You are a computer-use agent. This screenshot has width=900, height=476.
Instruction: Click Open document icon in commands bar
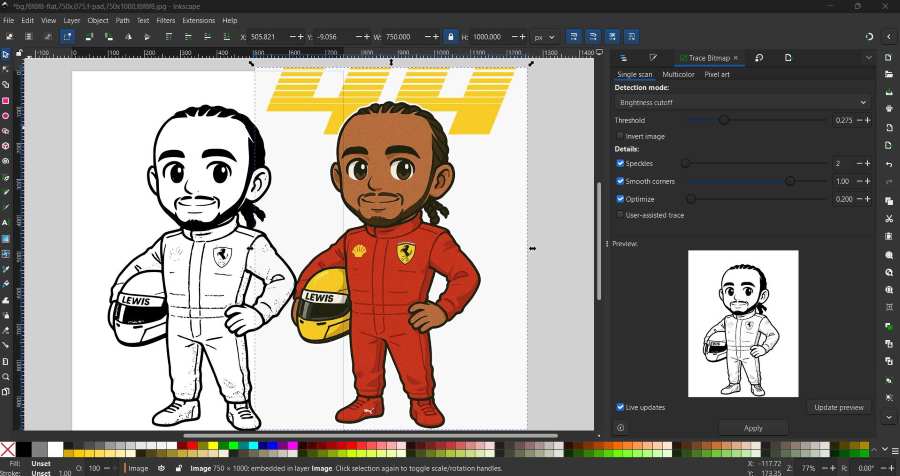point(889,74)
